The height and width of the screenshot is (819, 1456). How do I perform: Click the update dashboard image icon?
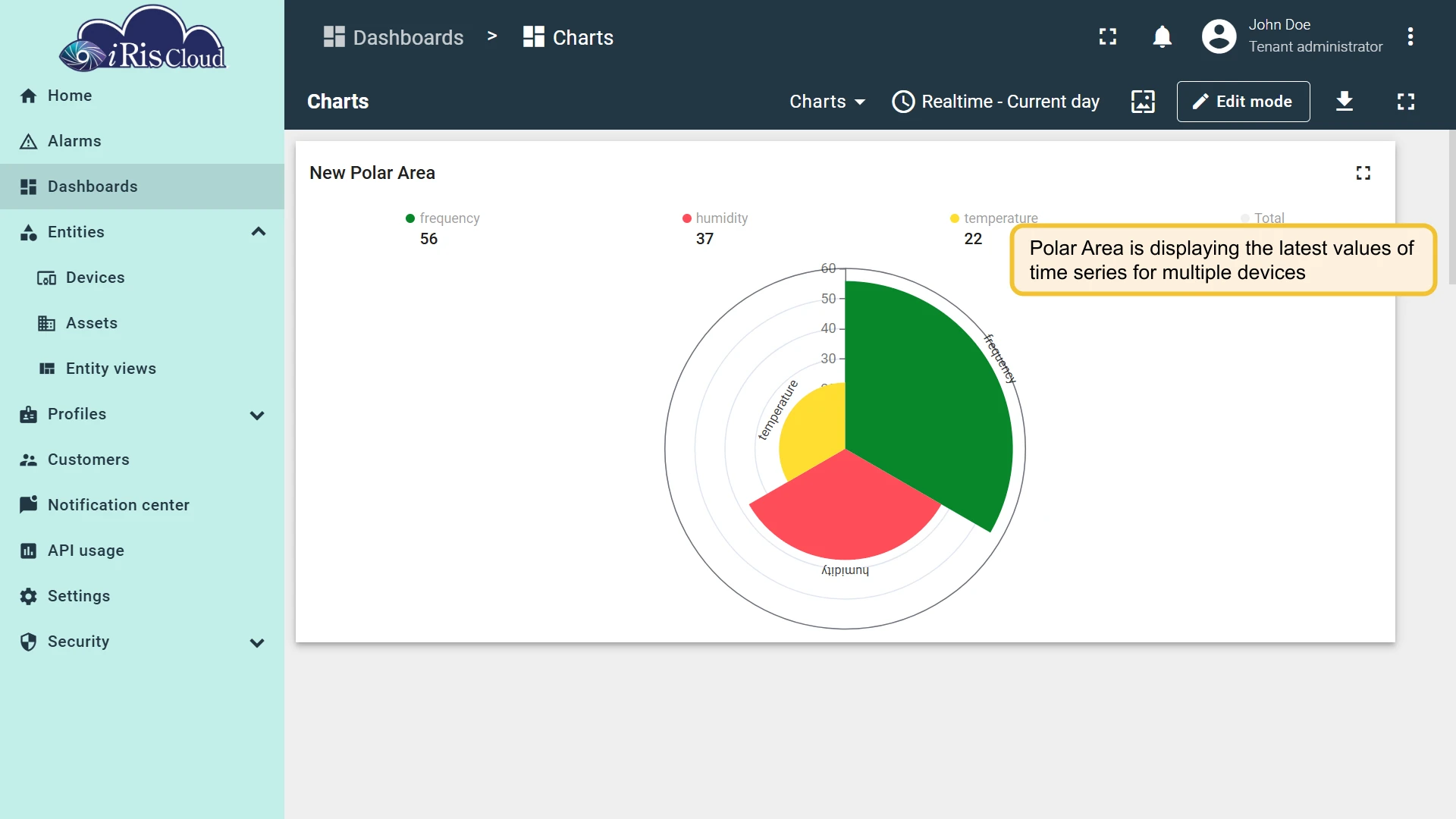(1143, 102)
